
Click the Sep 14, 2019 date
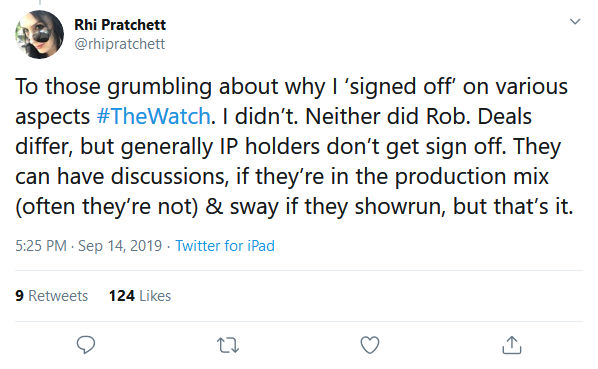pos(120,245)
